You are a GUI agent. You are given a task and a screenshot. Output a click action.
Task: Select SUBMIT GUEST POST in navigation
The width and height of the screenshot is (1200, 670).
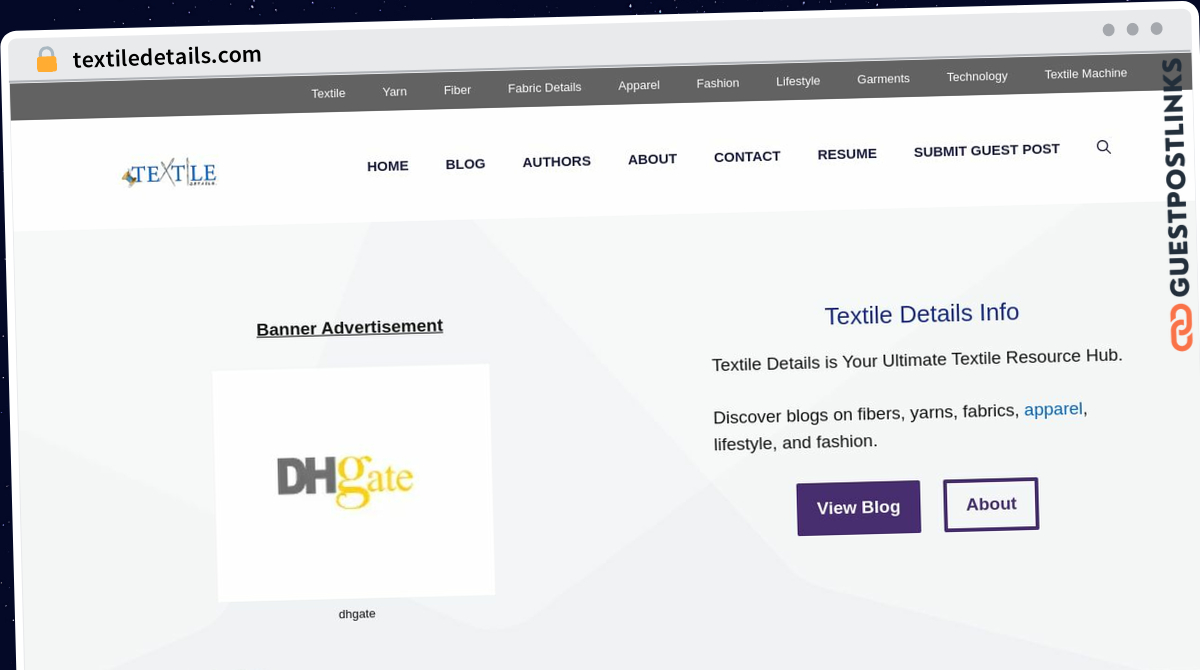986,151
